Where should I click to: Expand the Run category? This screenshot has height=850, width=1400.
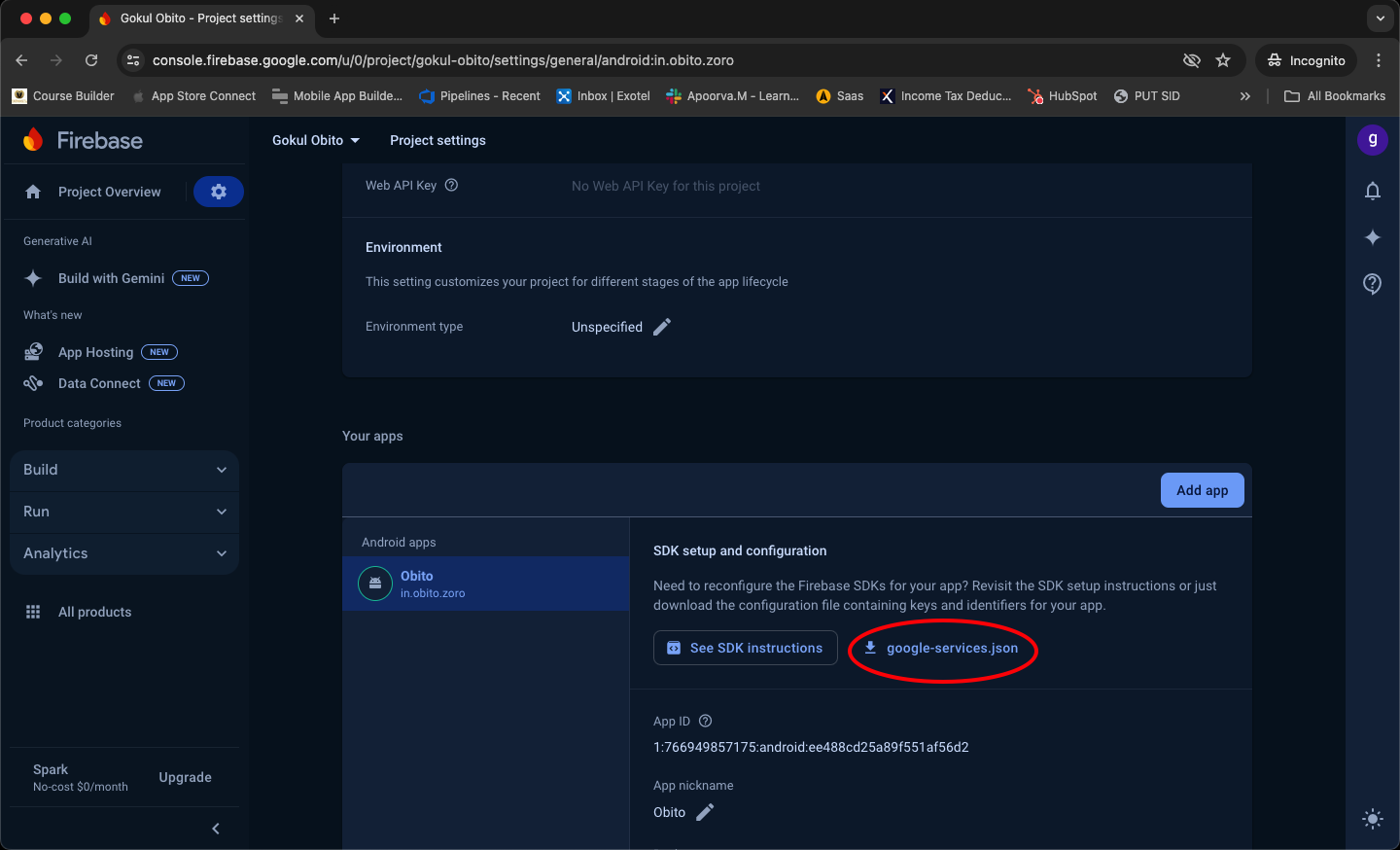point(124,512)
